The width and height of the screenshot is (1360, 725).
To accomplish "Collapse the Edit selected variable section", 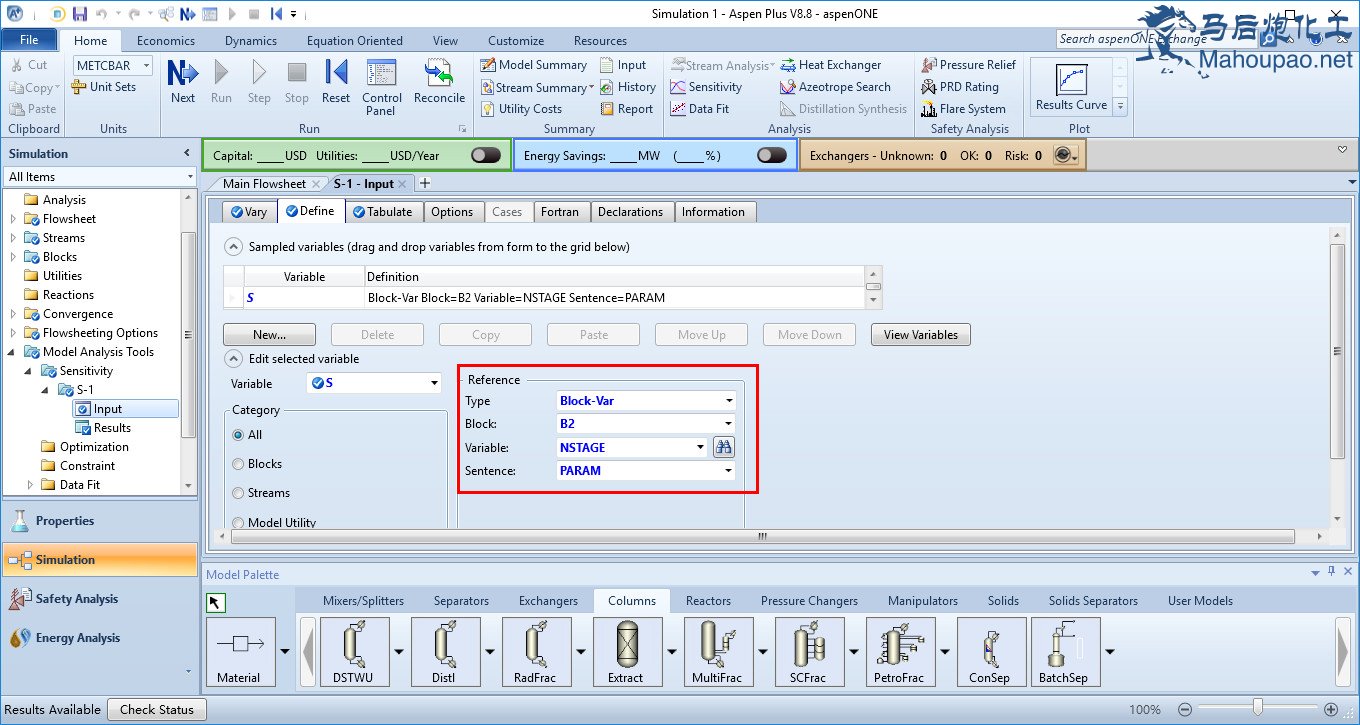I will pyautogui.click(x=233, y=359).
